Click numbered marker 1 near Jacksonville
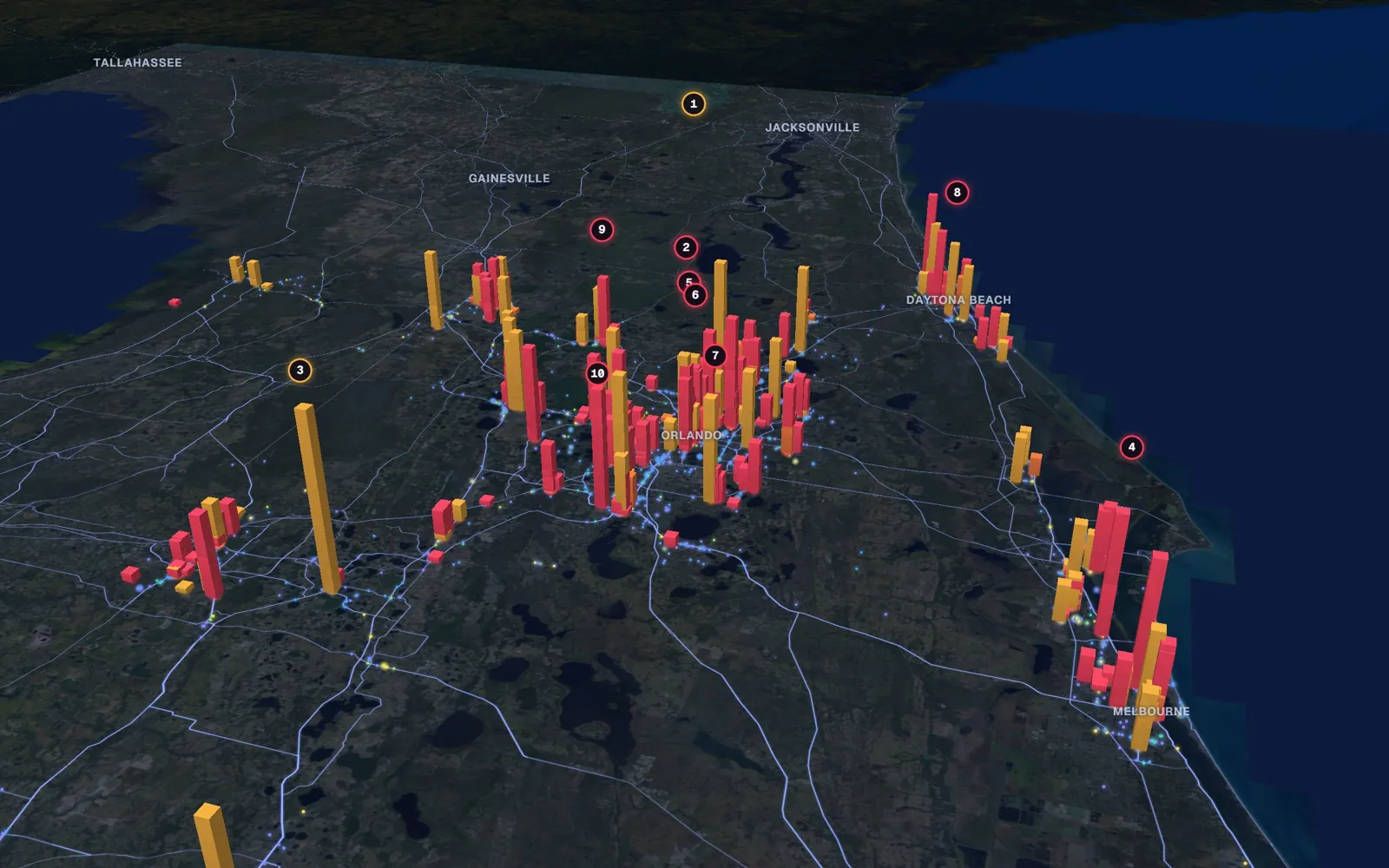The height and width of the screenshot is (868, 1389). (x=693, y=104)
